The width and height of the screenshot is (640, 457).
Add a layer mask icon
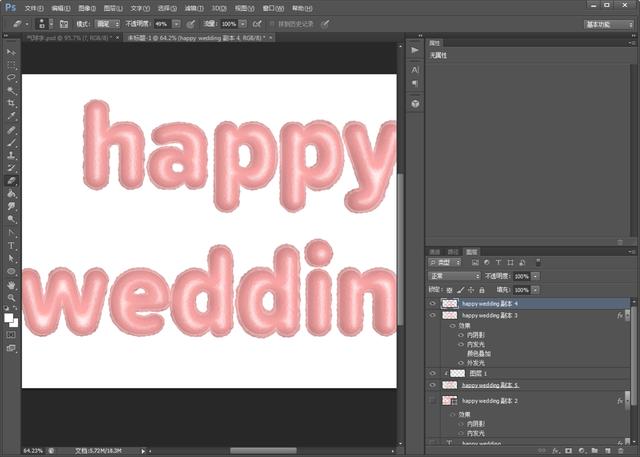568,450
